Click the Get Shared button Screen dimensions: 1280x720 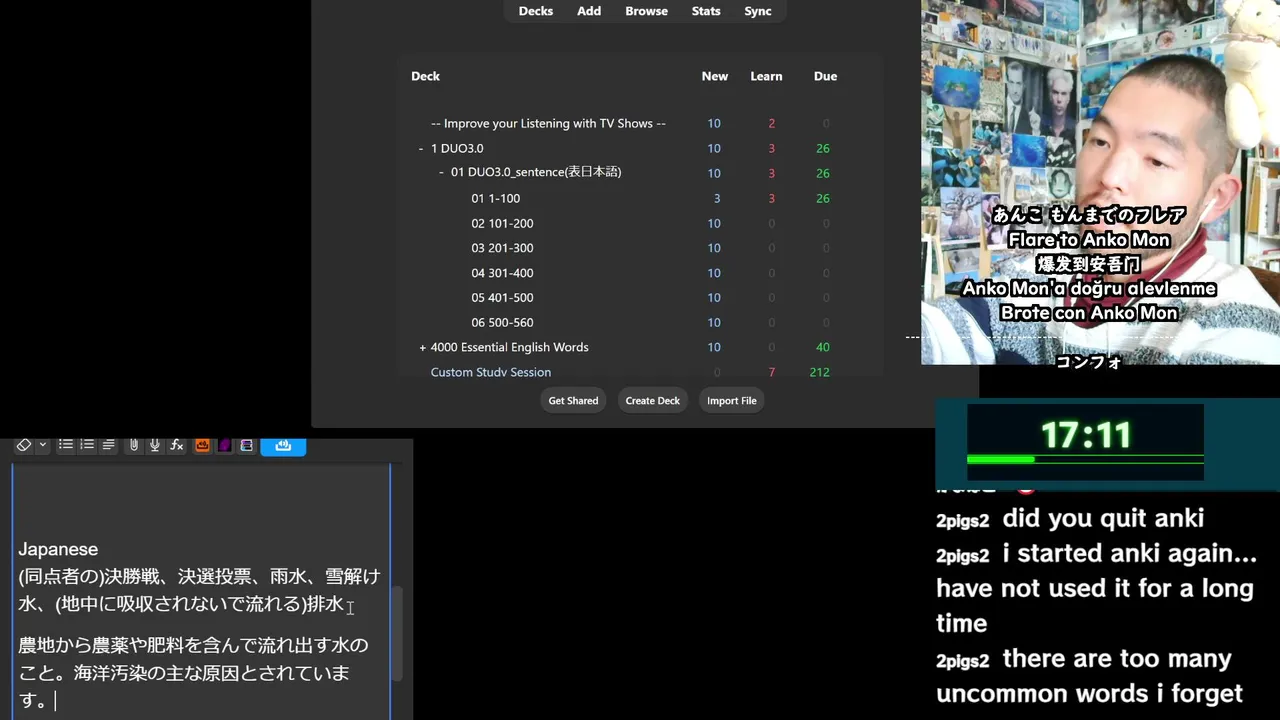(x=573, y=401)
